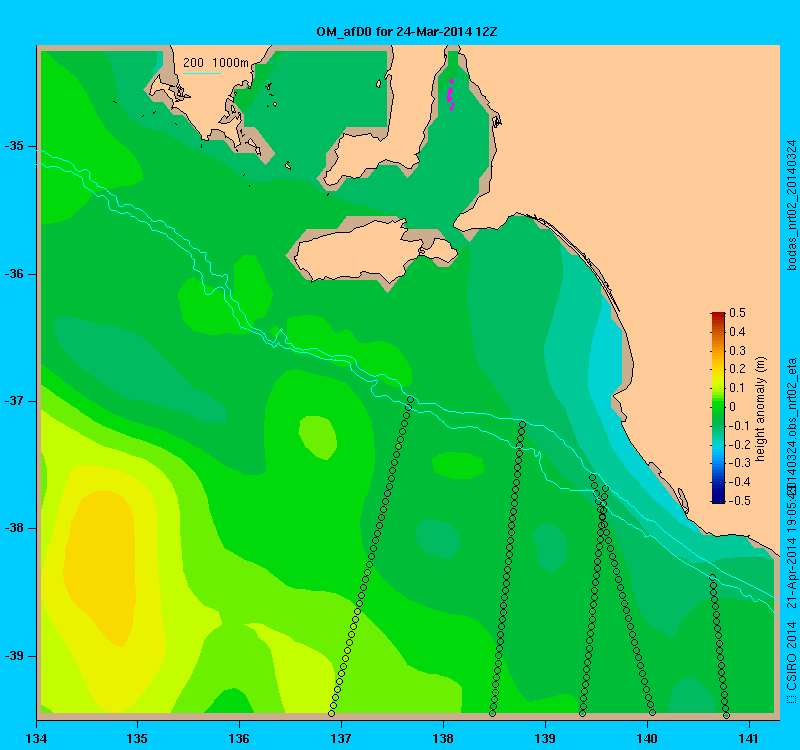
Task: Click the -0.4 colorbar tick label
Action: pyautogui.click(x=739, y=482)
